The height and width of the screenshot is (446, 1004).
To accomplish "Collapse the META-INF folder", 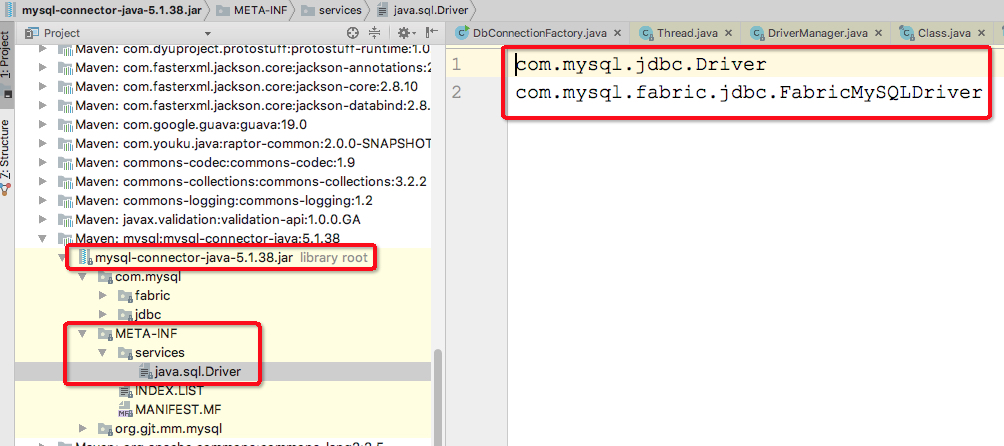I will (x=82, y=333).
